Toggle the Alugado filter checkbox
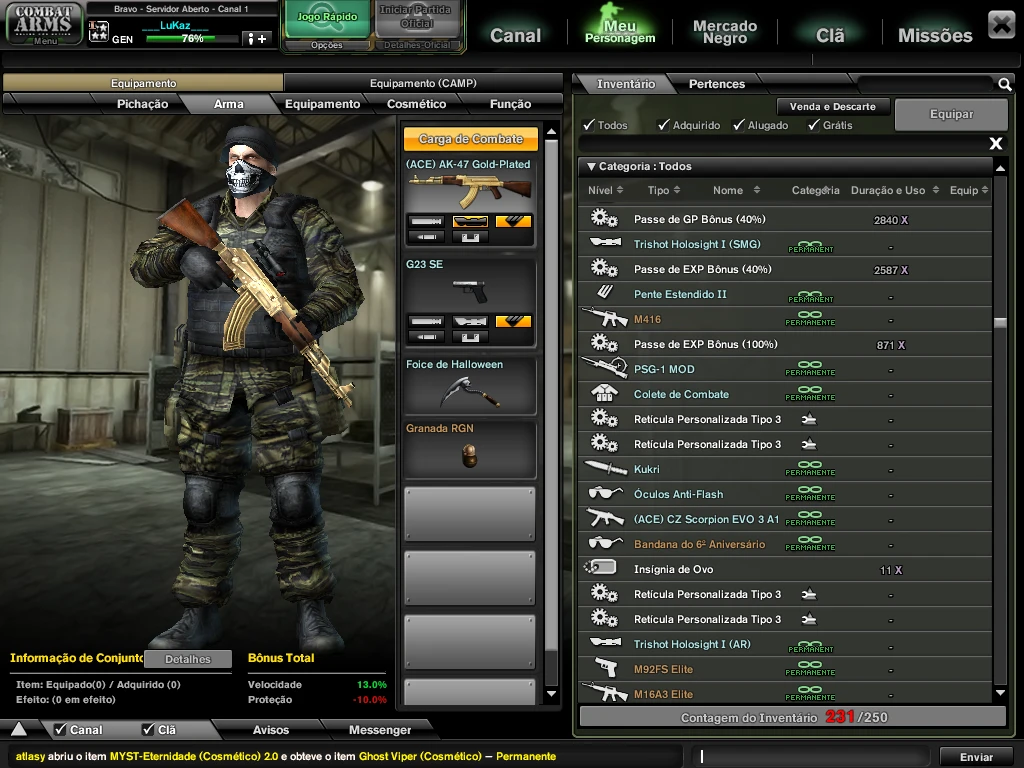Screen dimensions: 1024x768 (739, 125)
